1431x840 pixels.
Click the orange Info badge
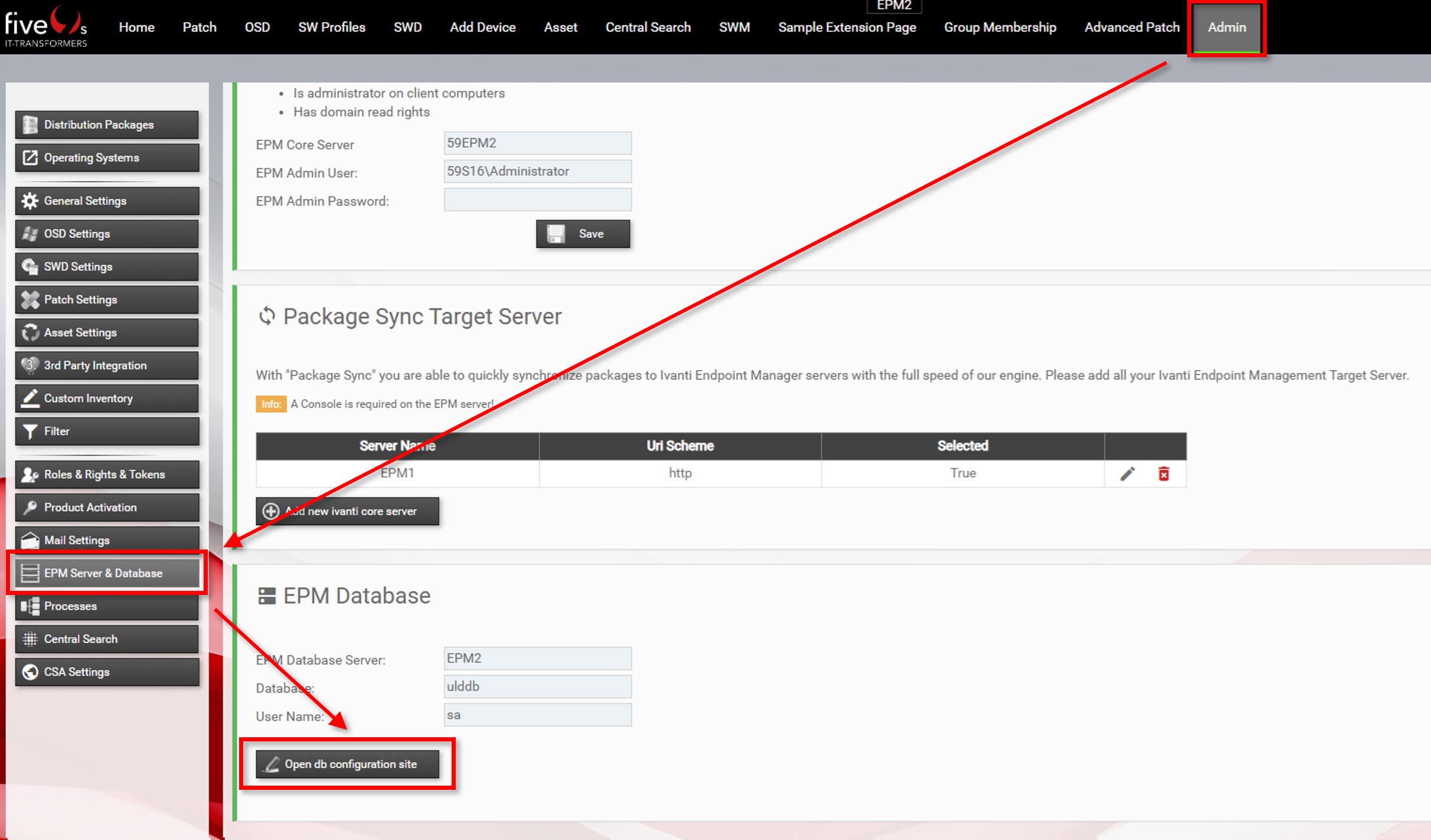(x=271, y=404)
